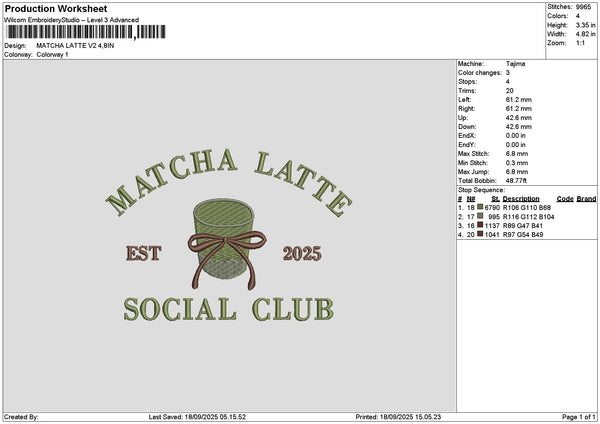Click the Description column header

coord(521,199)
